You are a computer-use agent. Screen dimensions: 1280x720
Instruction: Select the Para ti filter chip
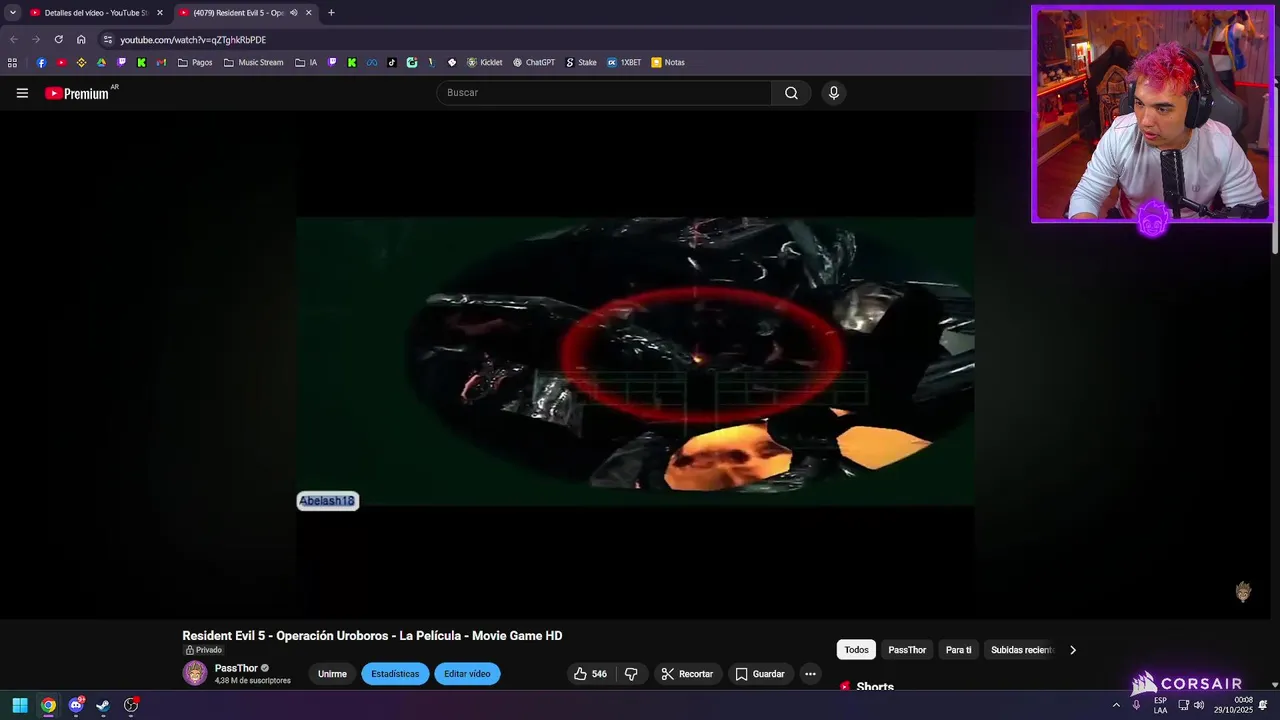pos(958,650)
